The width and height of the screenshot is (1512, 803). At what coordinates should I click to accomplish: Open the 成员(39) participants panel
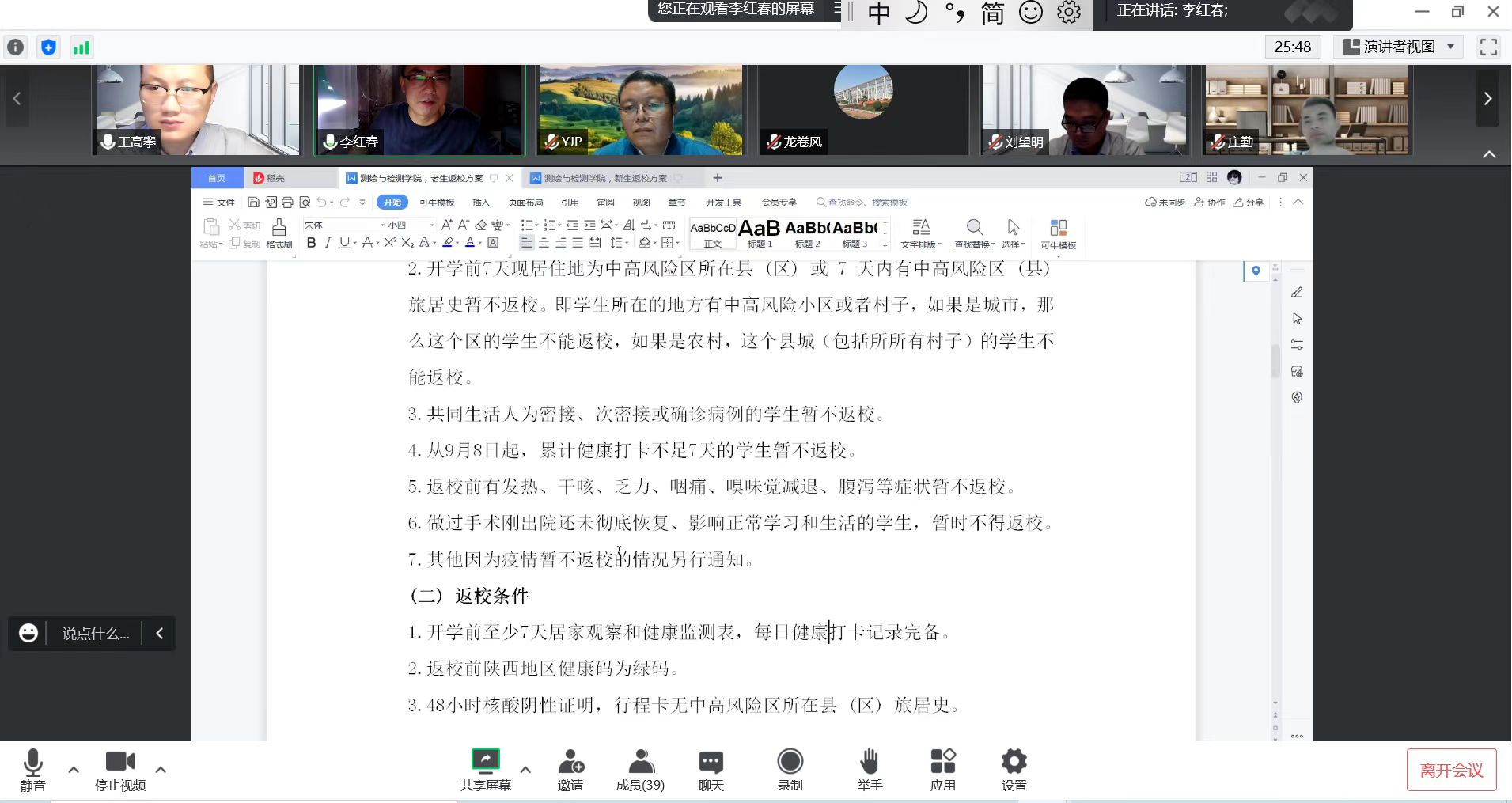point(640,763)
